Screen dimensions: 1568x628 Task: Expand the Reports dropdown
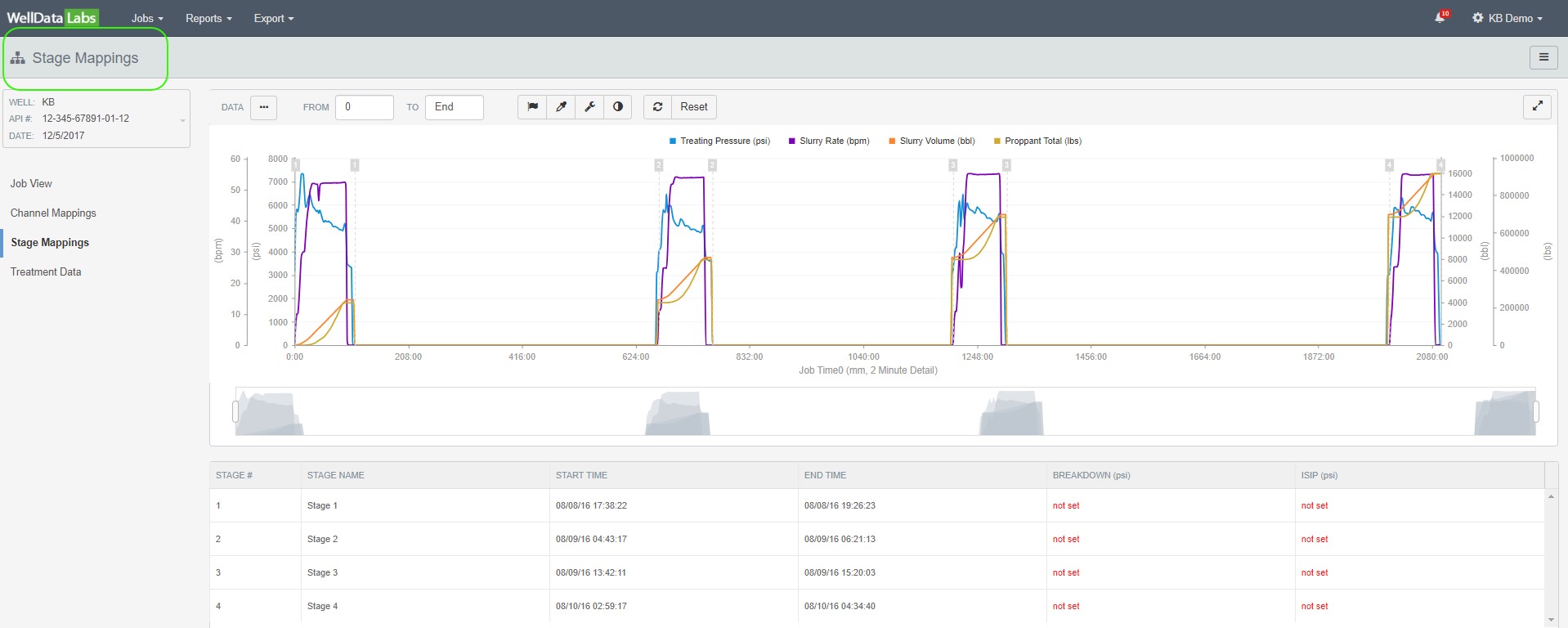(208, 18)
